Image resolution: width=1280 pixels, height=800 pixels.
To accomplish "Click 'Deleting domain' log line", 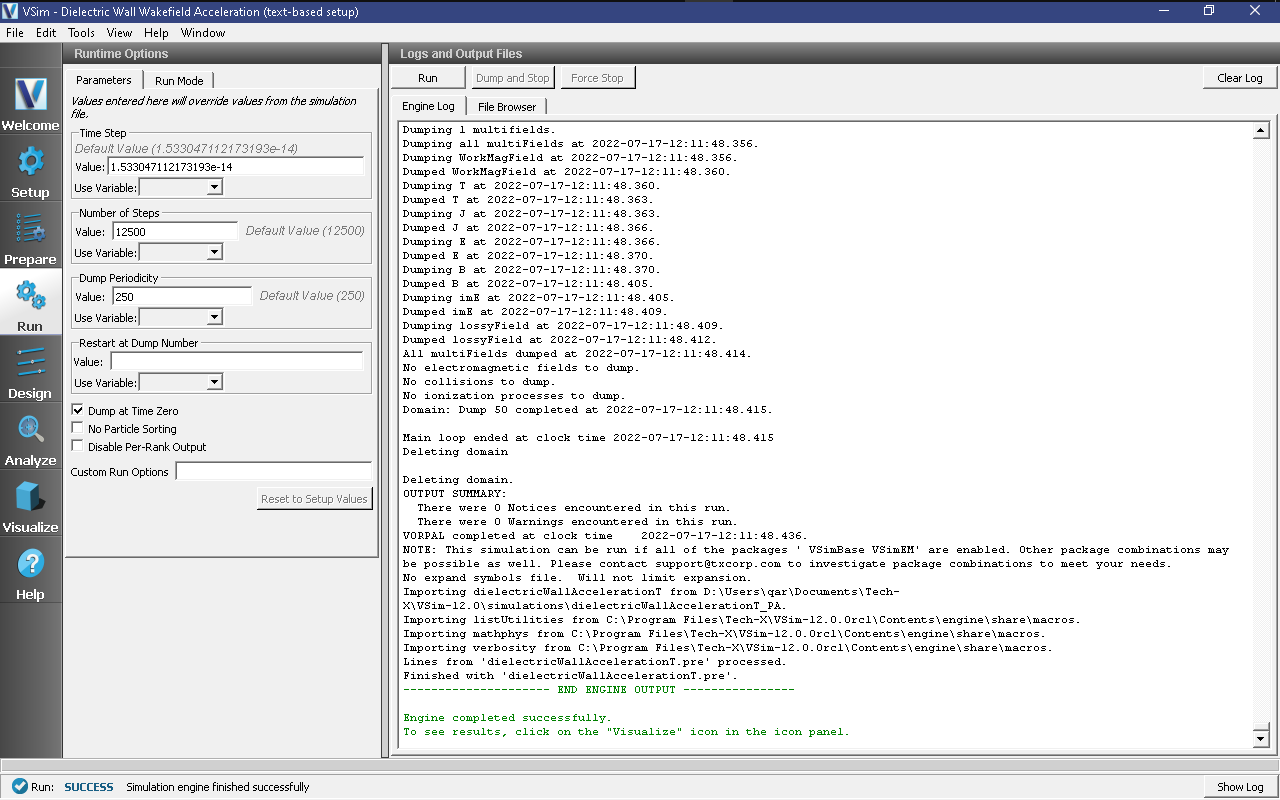I will pyautogui.click(x=455, y=452).
